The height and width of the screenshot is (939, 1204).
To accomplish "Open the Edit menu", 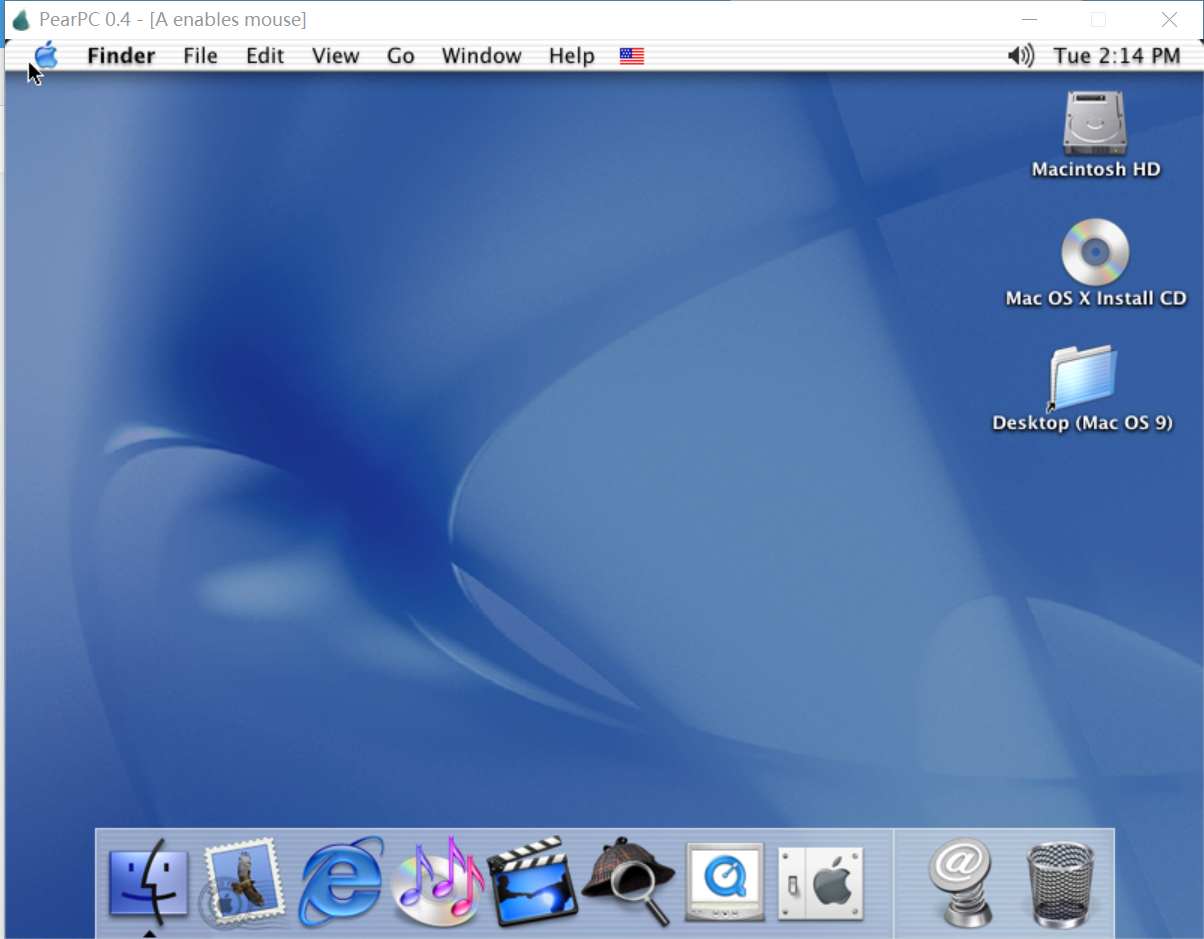I will tap(265, 56).
